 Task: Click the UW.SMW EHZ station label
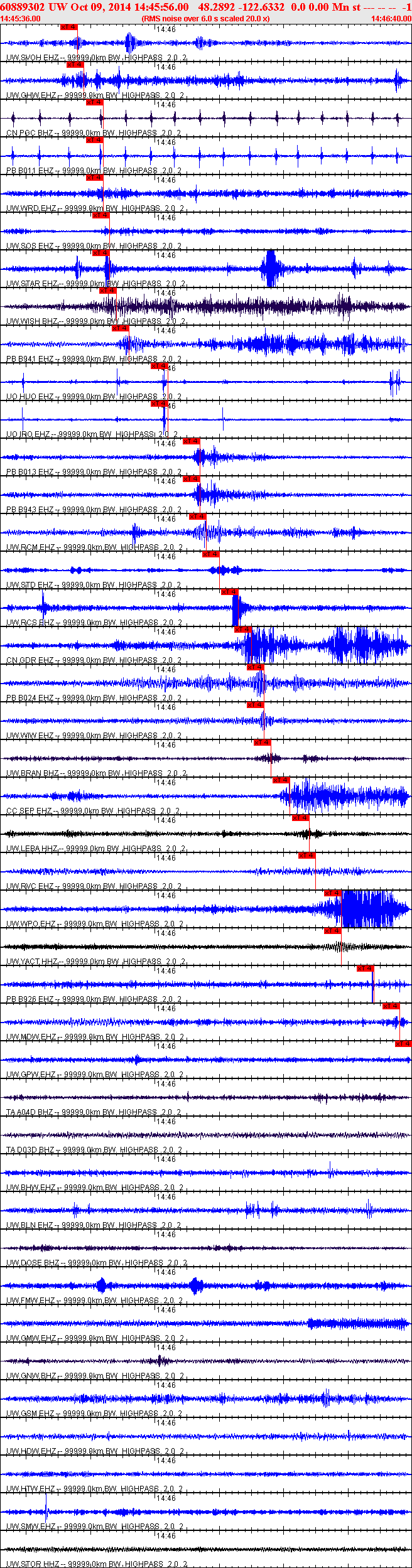point(31,1527)
